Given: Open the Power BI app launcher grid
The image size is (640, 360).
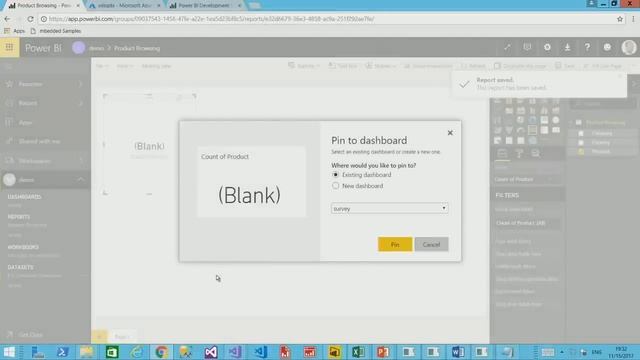Looking at the screenshot, I should [x=9, y=47].
